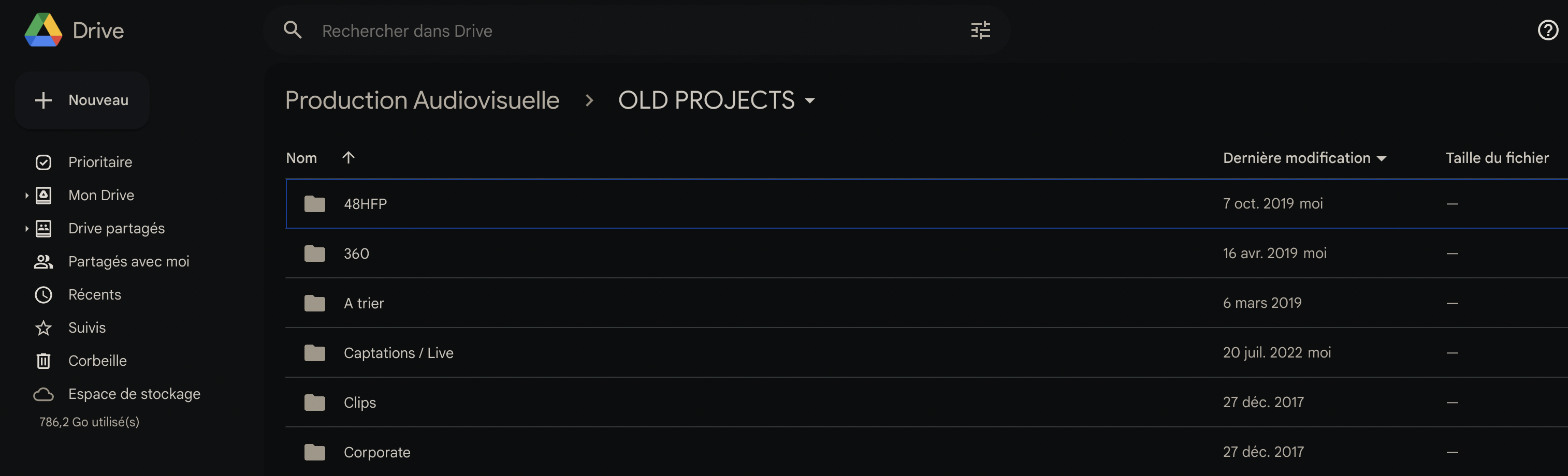Open the Corbeille trash icon
Image resolution: width=1568 pixels, height=476 pixels.
[43, 361]
